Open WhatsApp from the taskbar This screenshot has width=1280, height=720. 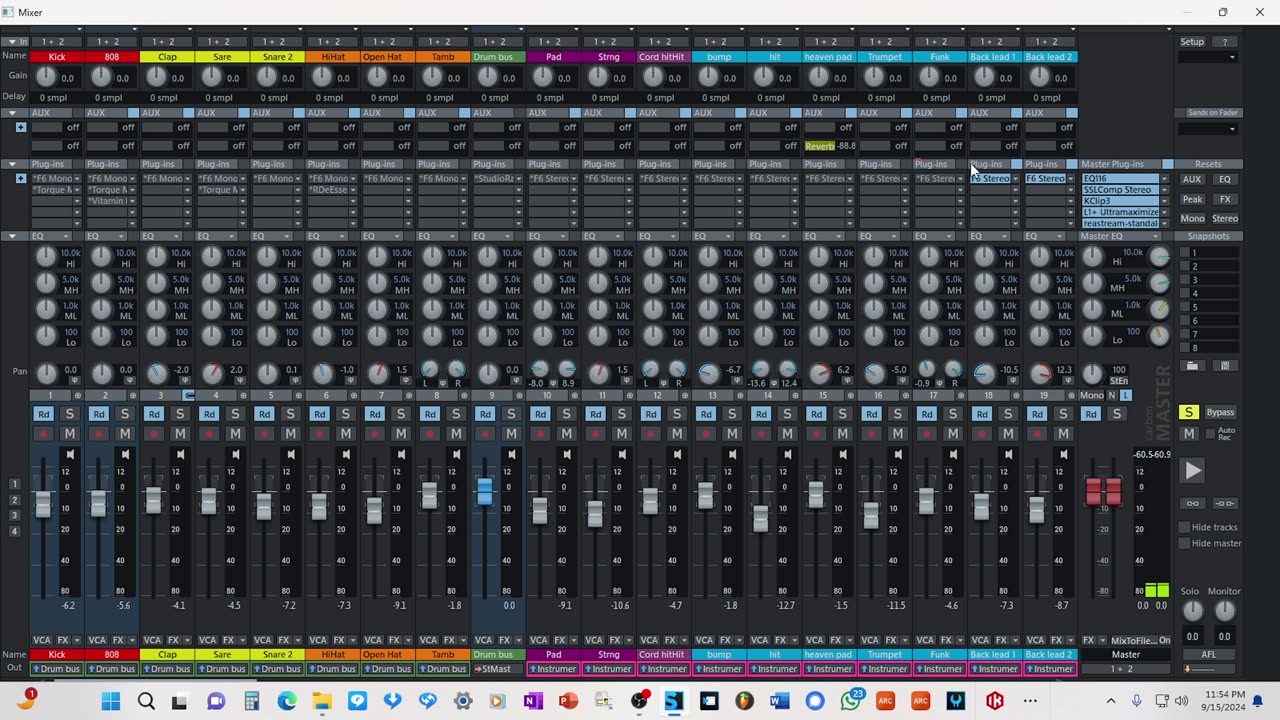coord(851,700)
